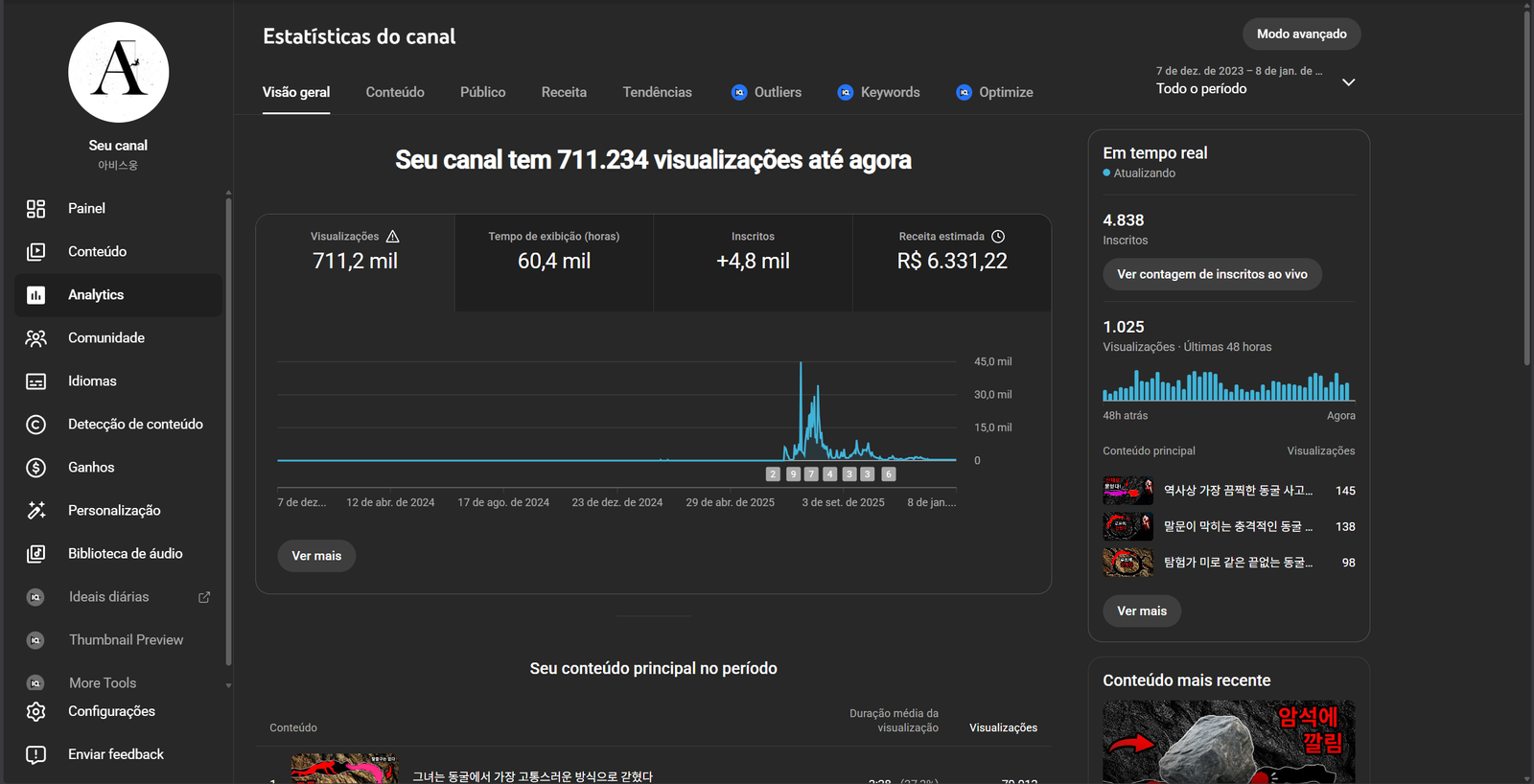
Task: Switch to the Tendências tab
Action: tap(657, 92)
